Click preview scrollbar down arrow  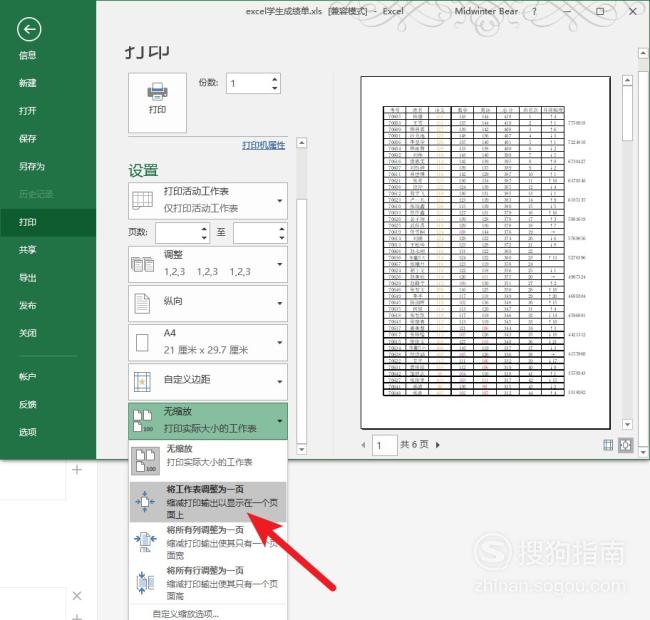point(628,424)
